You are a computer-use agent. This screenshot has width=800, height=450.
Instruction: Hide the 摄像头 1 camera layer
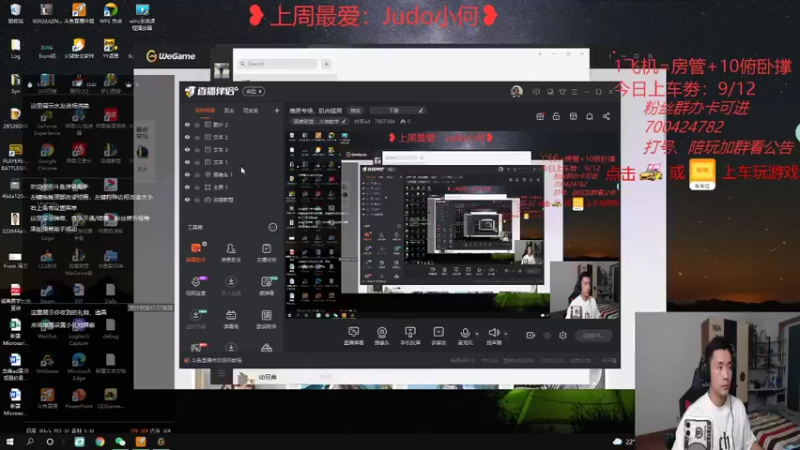(187, 174)
